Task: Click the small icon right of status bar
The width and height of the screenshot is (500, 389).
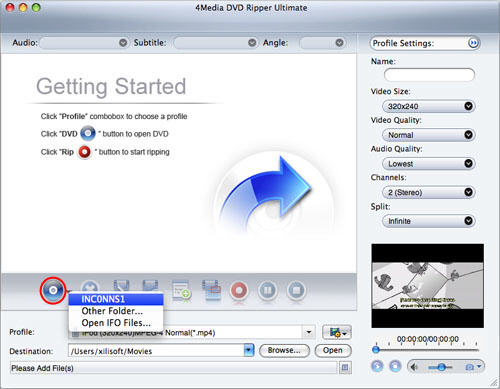Action: click(345, 368)
